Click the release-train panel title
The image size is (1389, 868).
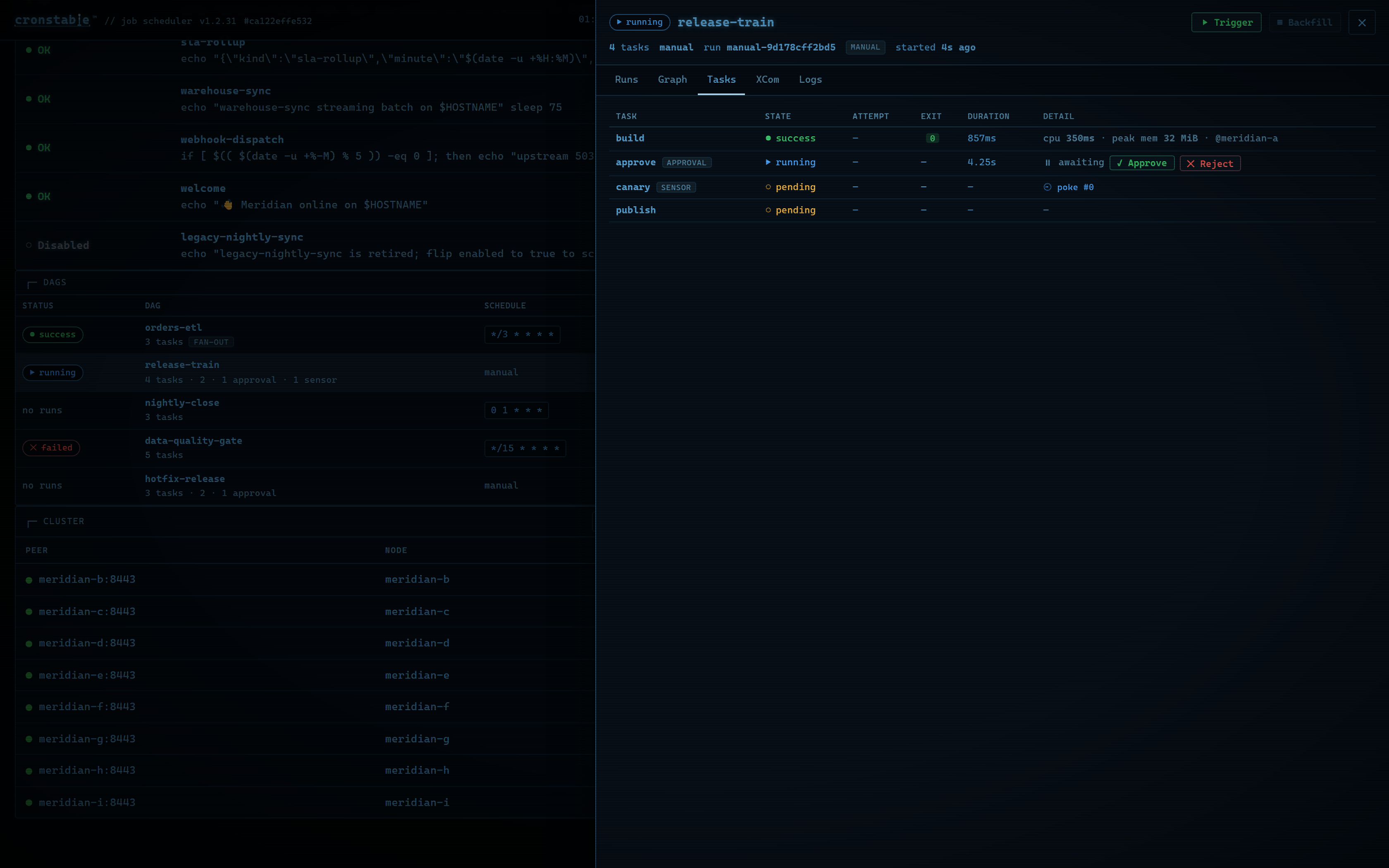click(x=726, y=22)
